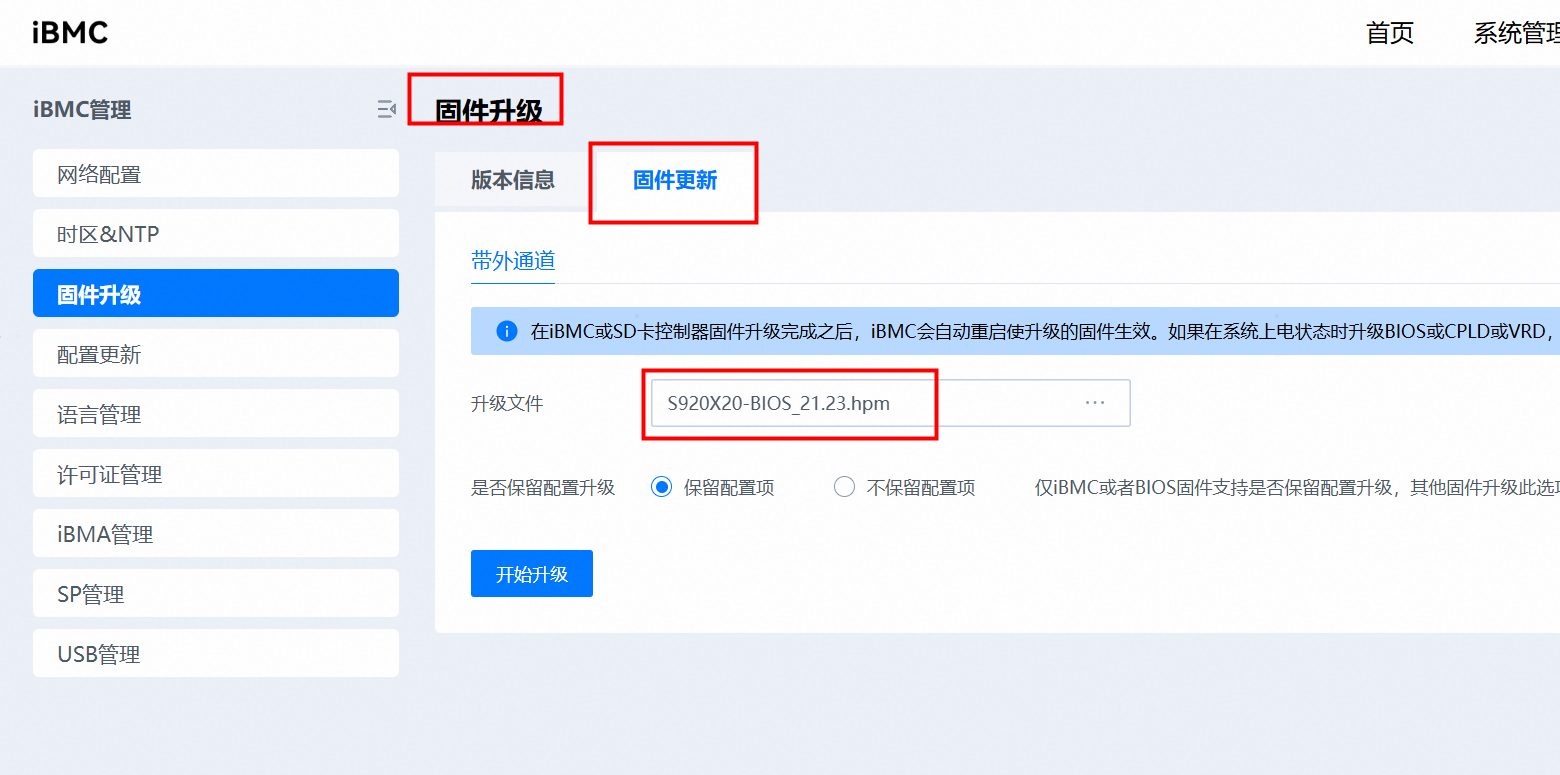Select 固件升级 in the sidebar
Screen dimensions: 1560x775
(x=216, y=294)
